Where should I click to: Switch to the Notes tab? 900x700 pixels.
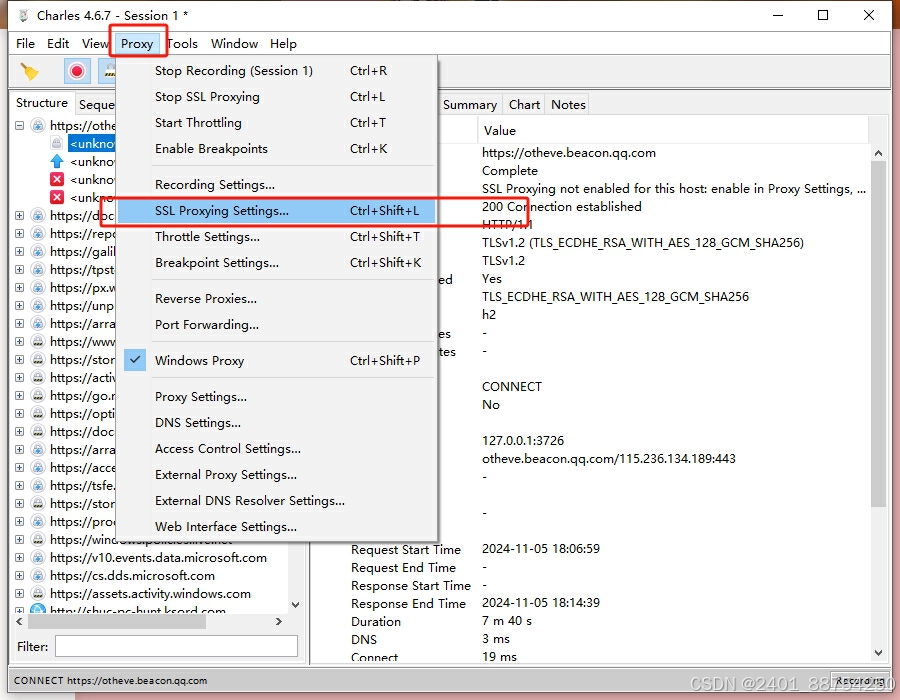coord(568,105)
